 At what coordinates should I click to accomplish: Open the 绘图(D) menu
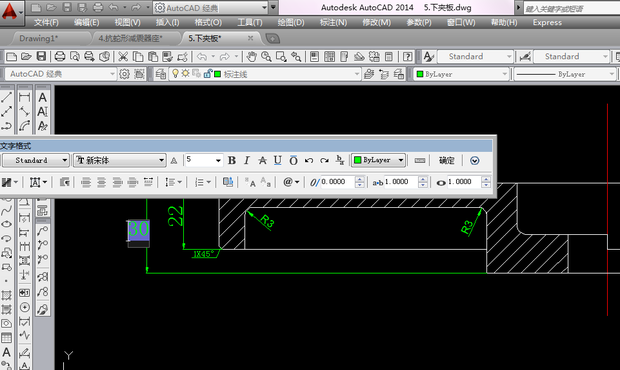click(291, 23)
